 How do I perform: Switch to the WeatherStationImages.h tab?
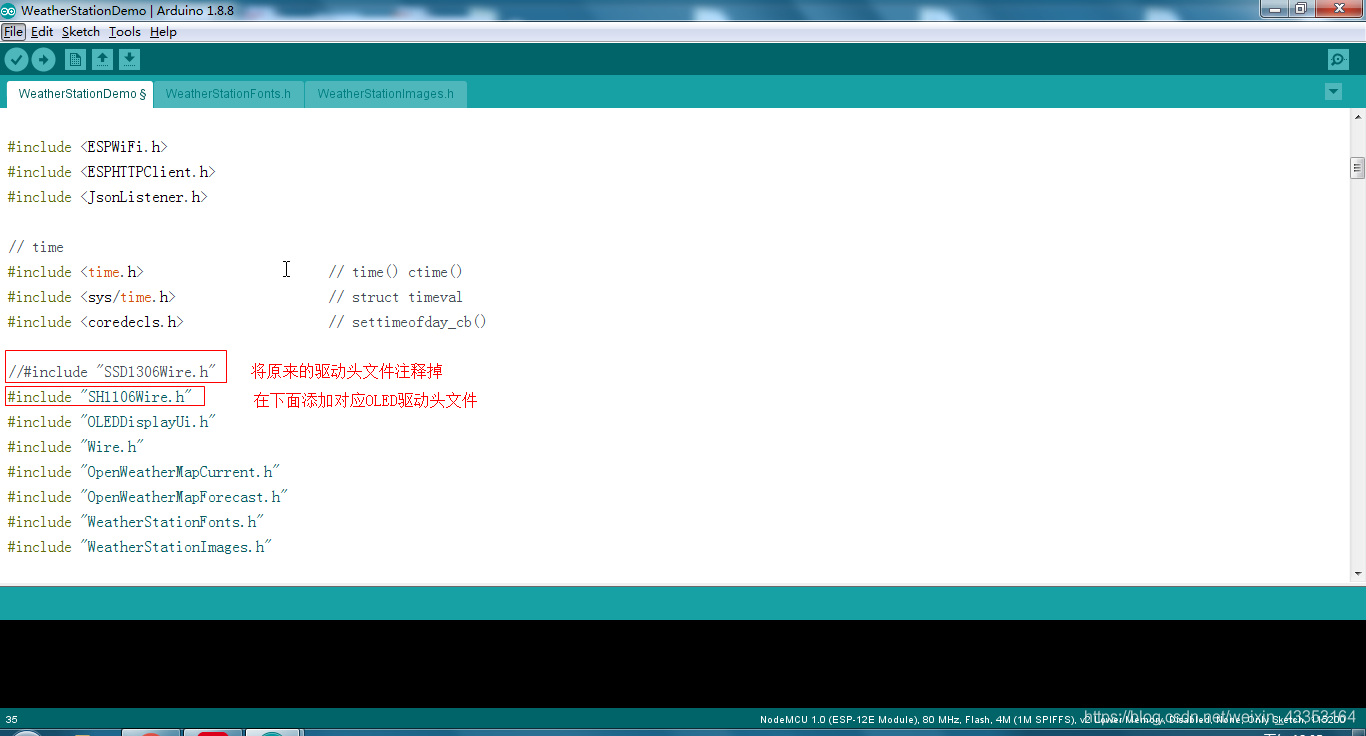point(385,94)
